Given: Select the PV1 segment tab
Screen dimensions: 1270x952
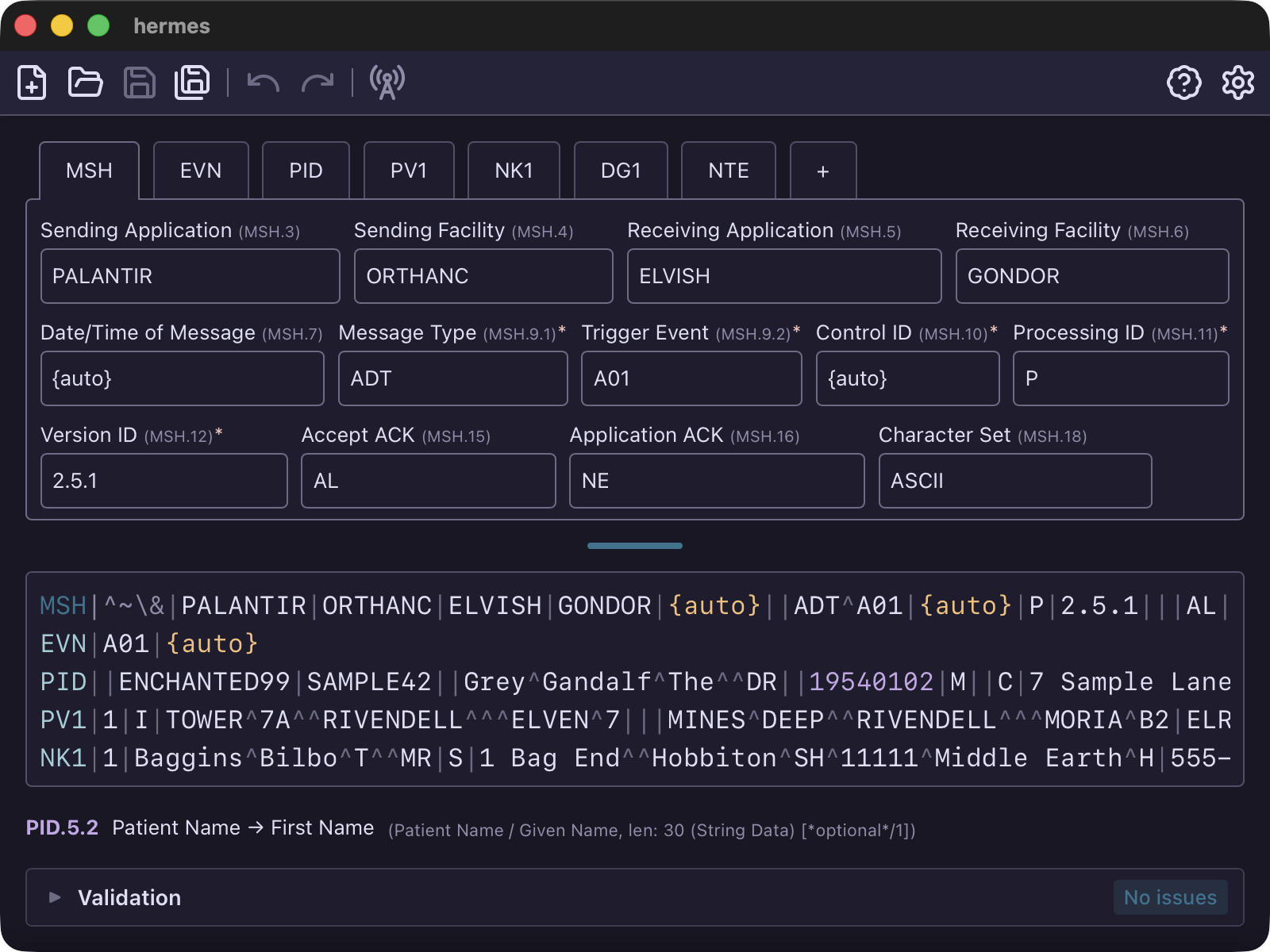Looking at the screenshot, I should [x=409, y=170].
